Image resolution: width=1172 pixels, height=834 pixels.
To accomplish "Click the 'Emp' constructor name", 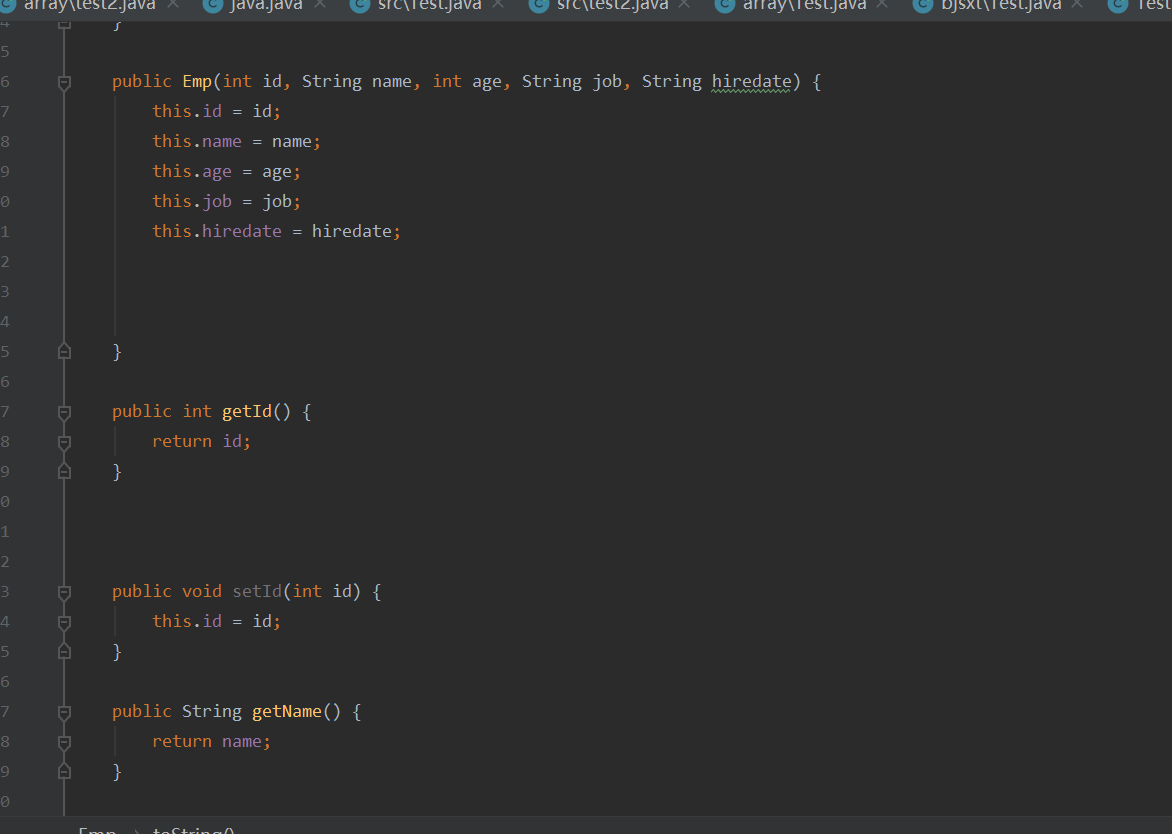I will pyautogui.click(x=197, y=81).
